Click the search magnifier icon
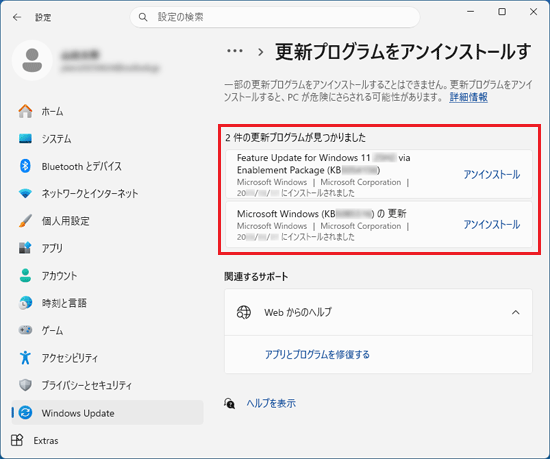Image resolution: width=550 pixels, height=459 pixels. (x=143, y=17)
